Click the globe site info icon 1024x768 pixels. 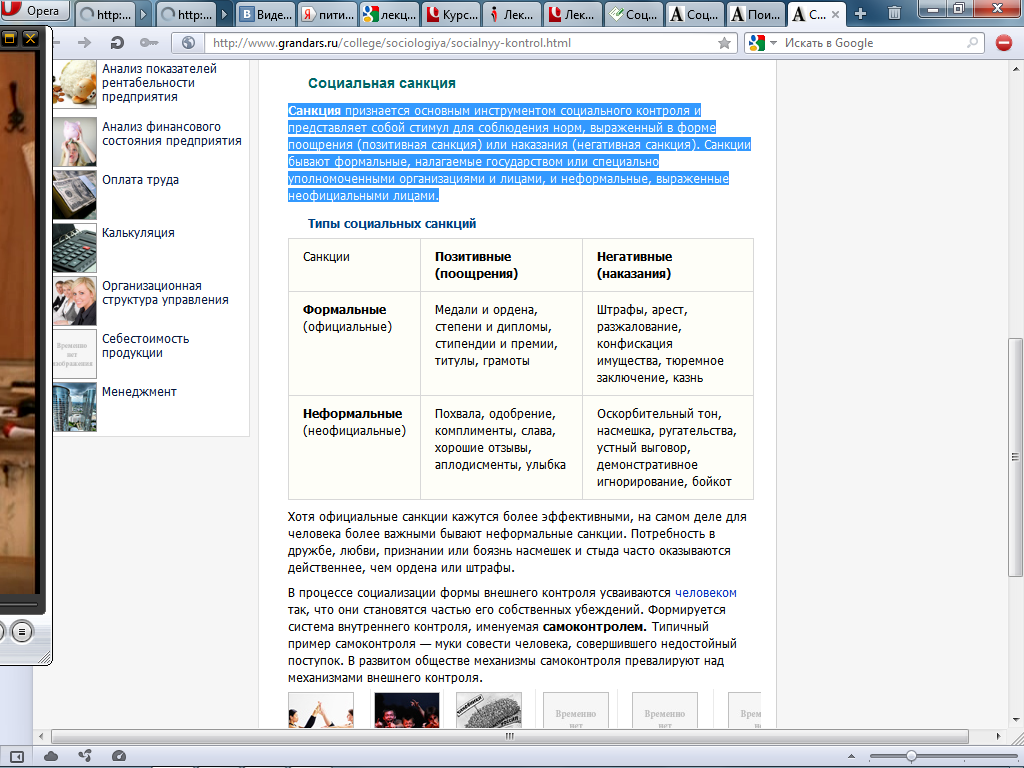[188, 43]
